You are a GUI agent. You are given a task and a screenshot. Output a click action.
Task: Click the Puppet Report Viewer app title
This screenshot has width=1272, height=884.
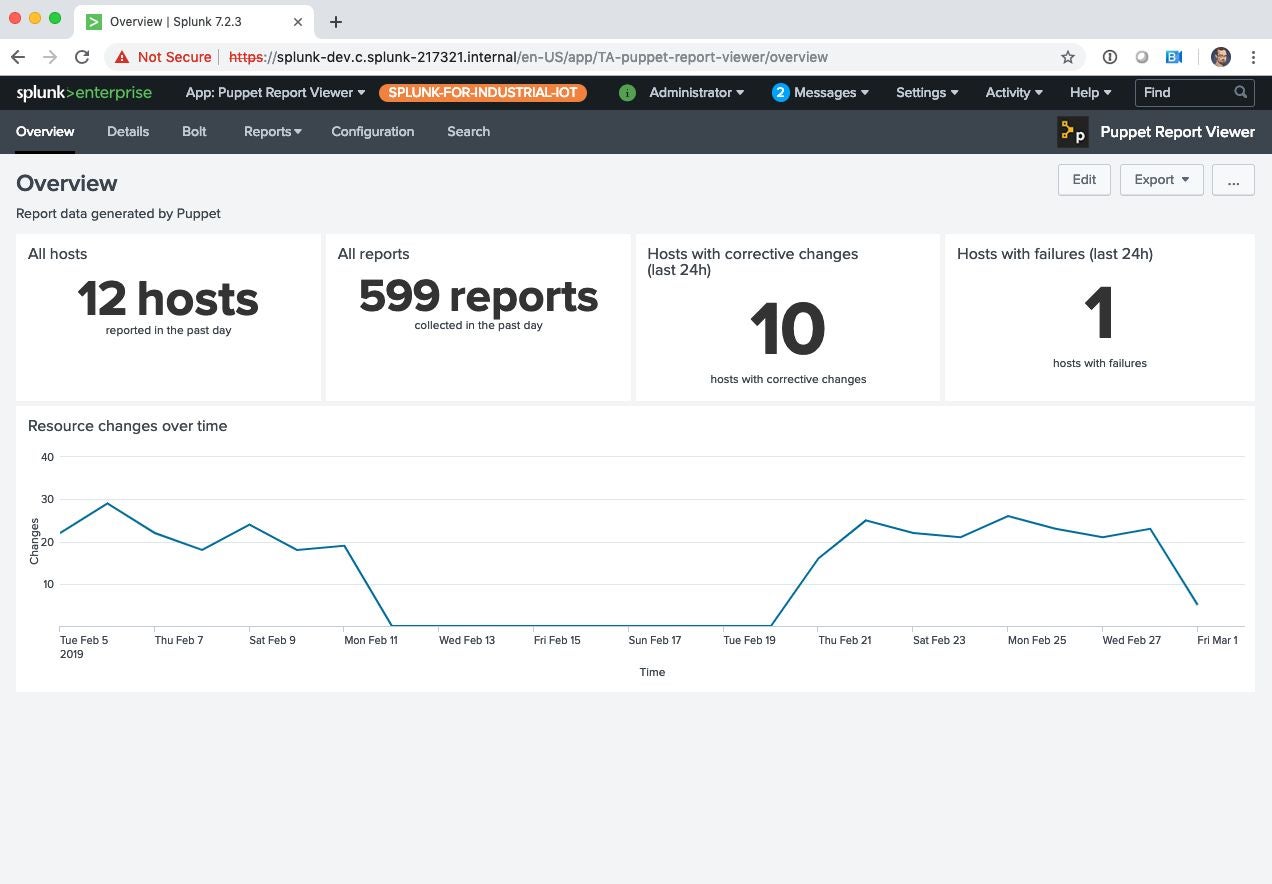coord(1177,132)
